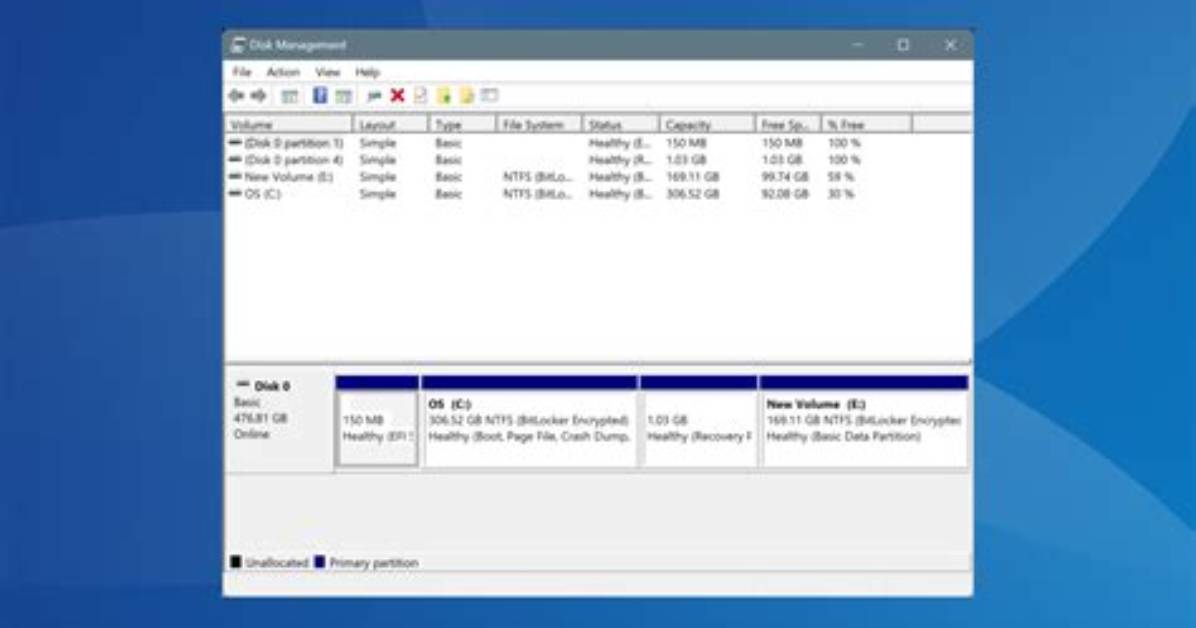This screenshot has height=628, width=1196.
Task: Sort by the % Free column header
Action: 866,124
